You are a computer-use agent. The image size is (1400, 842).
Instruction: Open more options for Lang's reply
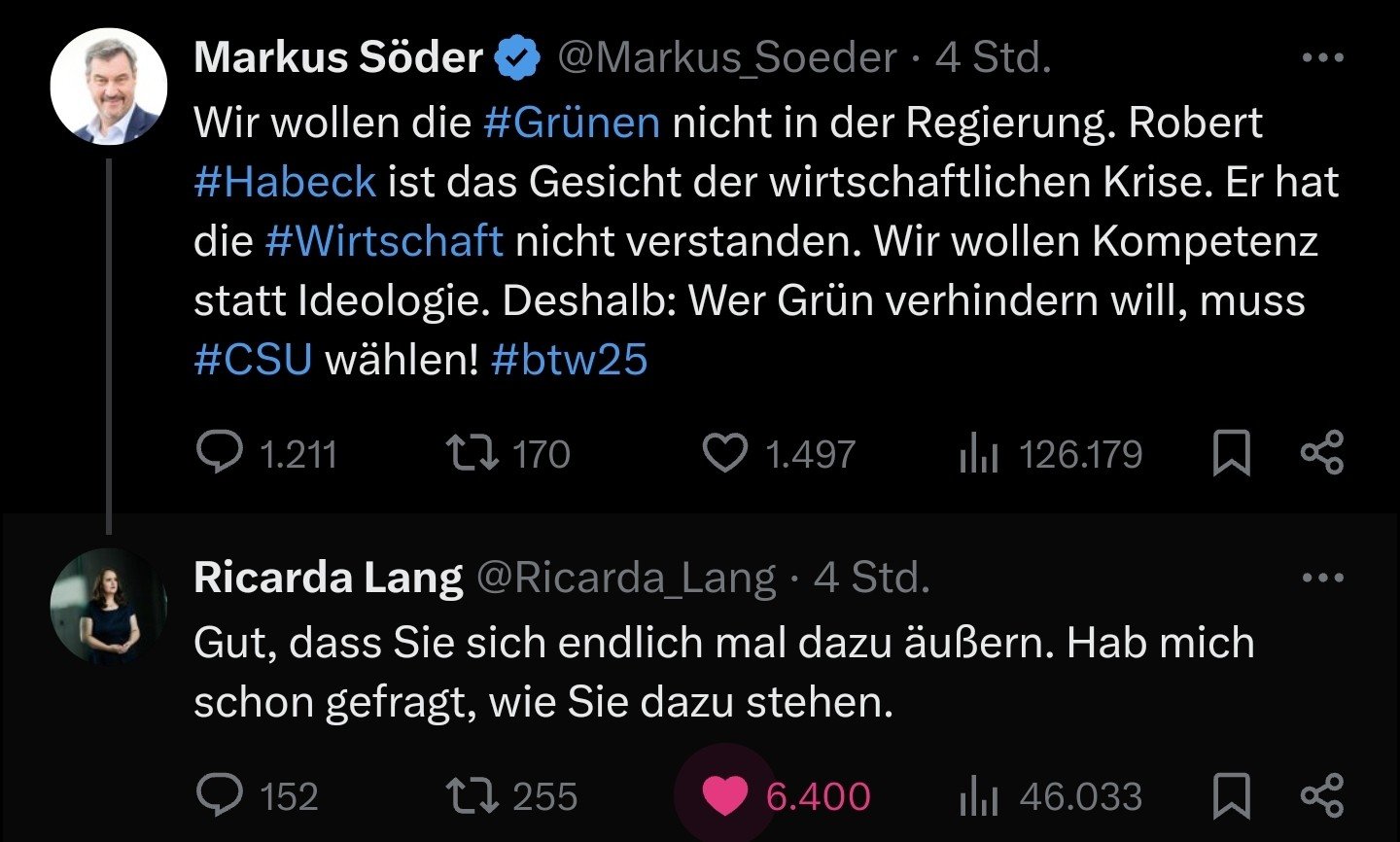[x=1322, y=578]
